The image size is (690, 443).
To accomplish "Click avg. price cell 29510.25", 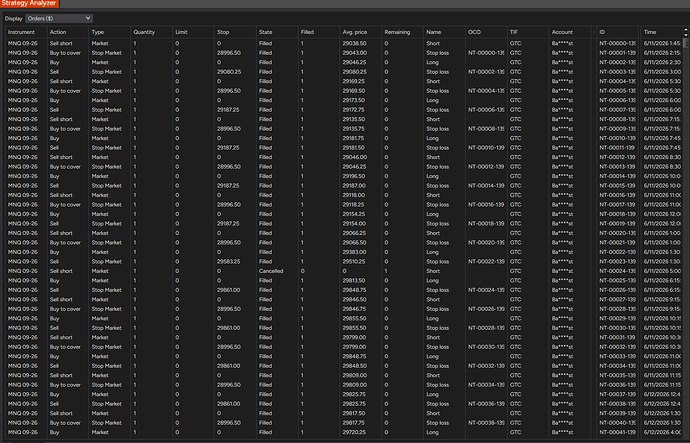I will coord(355,262).
